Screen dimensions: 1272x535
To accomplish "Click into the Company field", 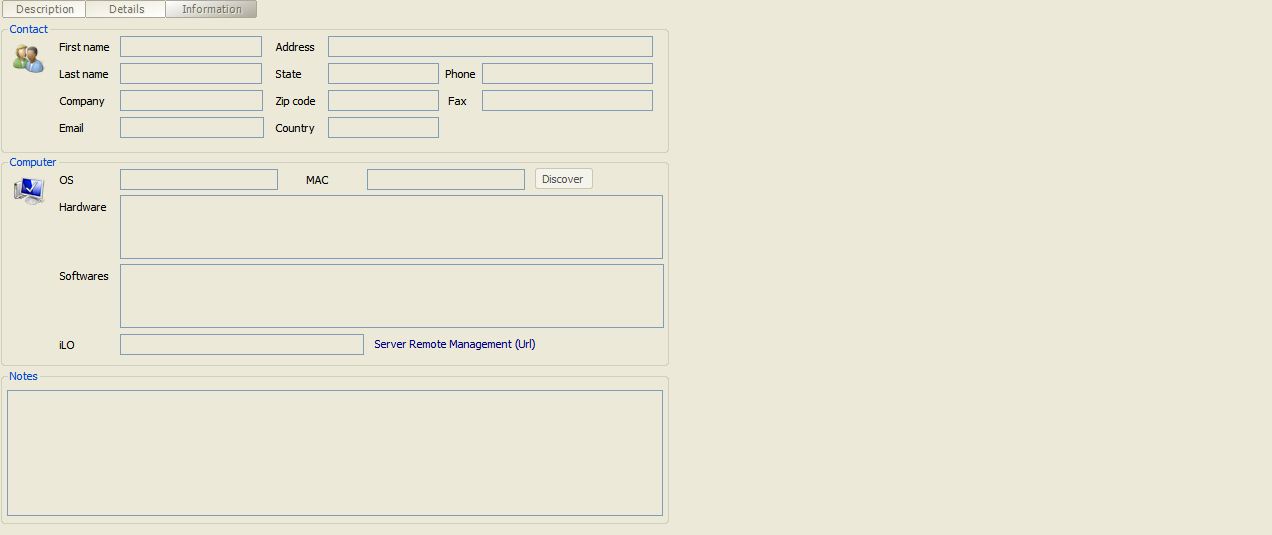I will [191, 101].
